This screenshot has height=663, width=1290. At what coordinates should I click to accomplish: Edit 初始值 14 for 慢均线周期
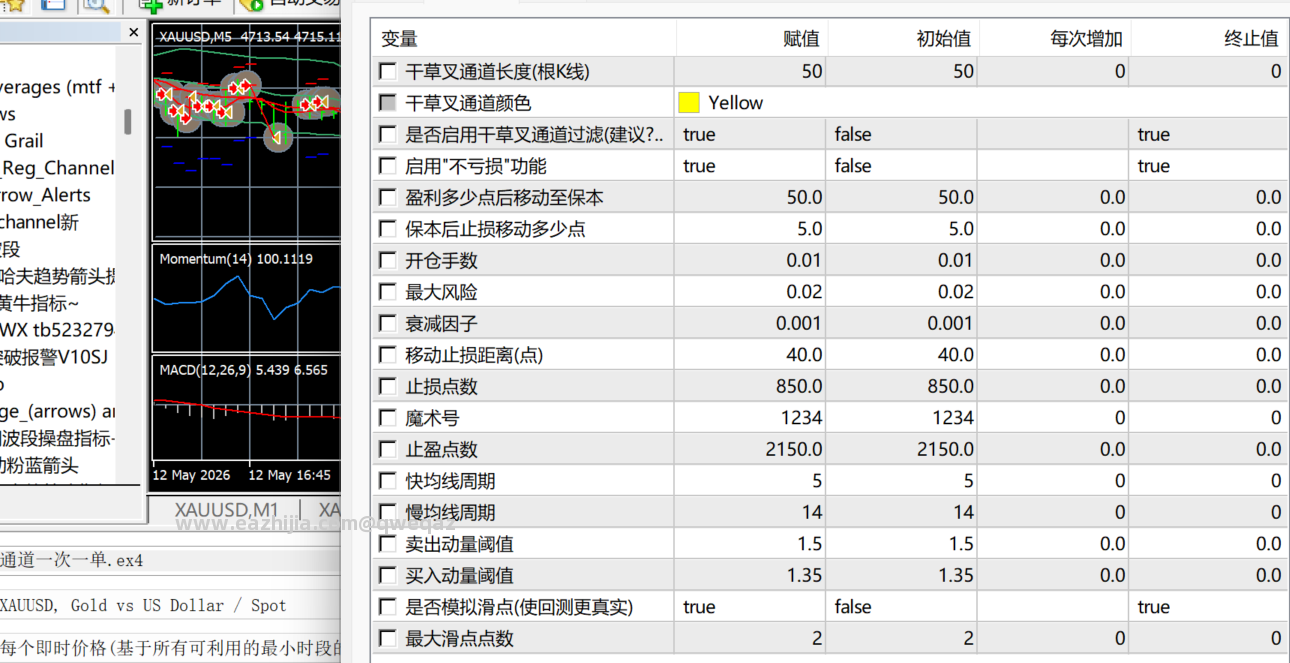click(x=903, y=513)
